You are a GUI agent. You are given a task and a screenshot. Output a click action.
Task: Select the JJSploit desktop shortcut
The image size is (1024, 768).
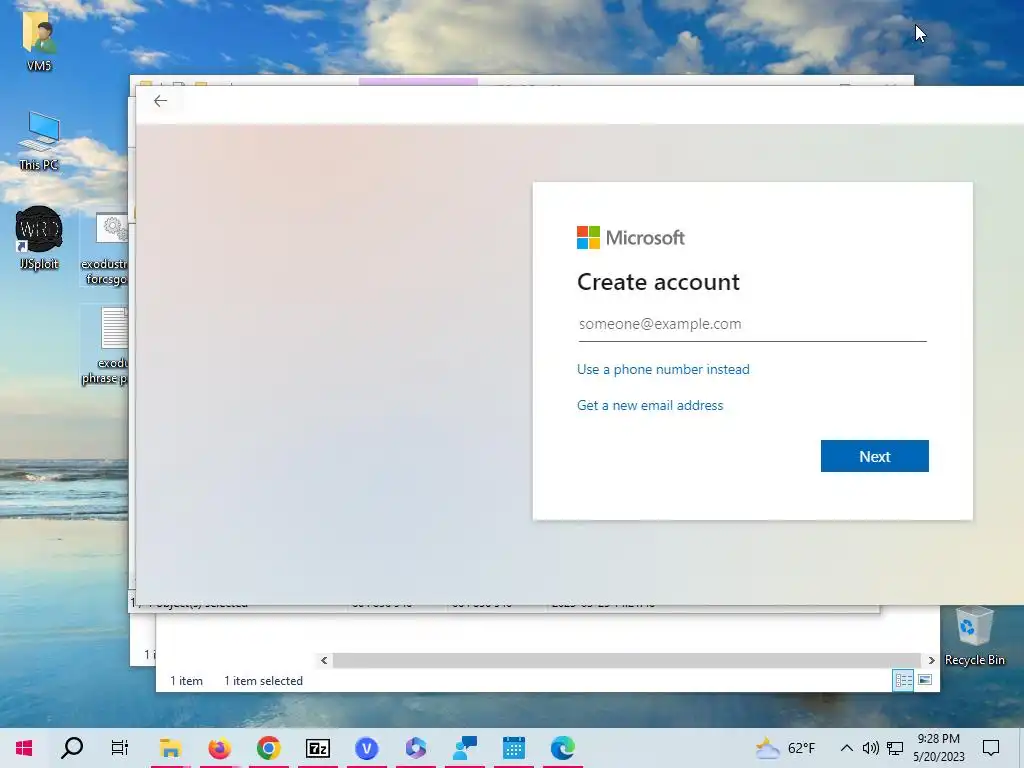pos(39,238)
